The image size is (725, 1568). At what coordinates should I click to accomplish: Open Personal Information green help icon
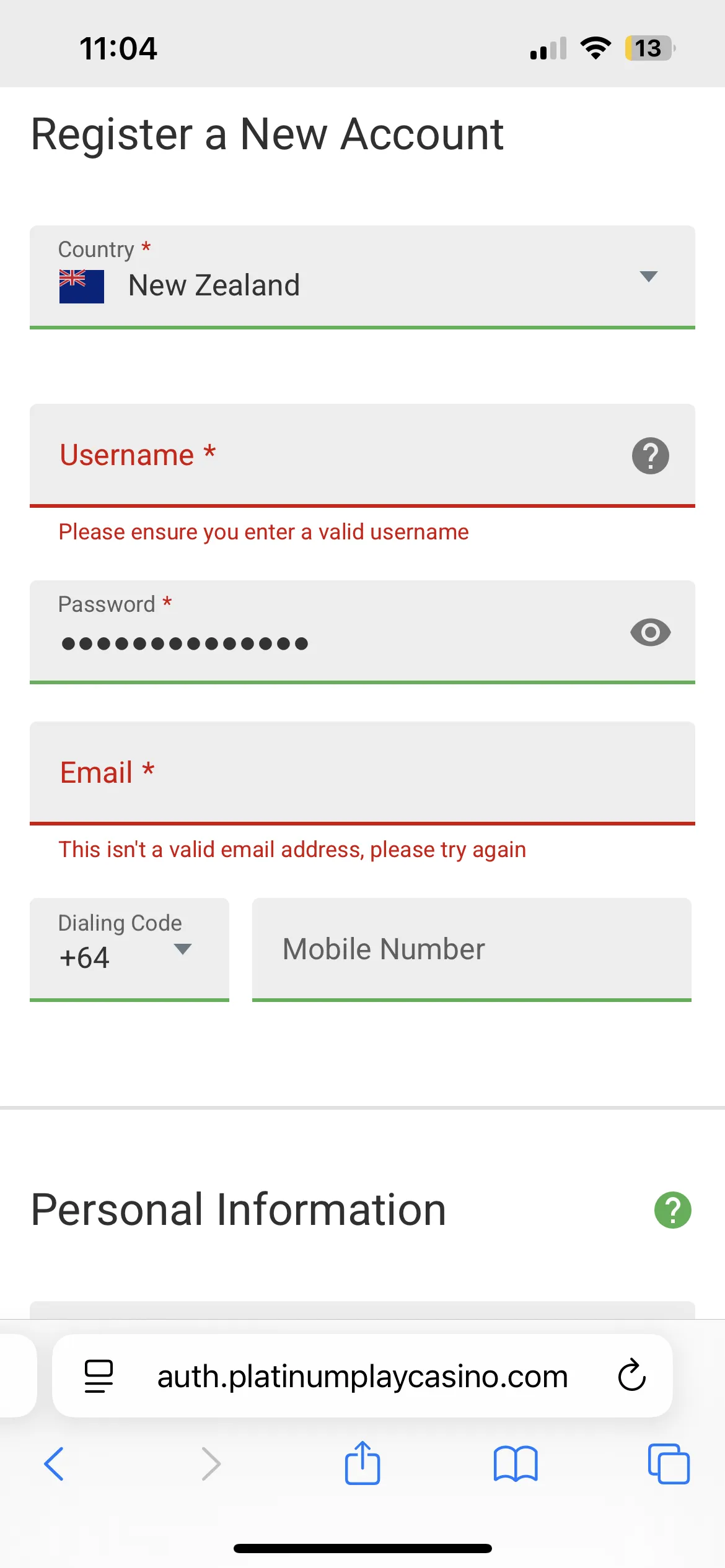tap(672, 1209)
